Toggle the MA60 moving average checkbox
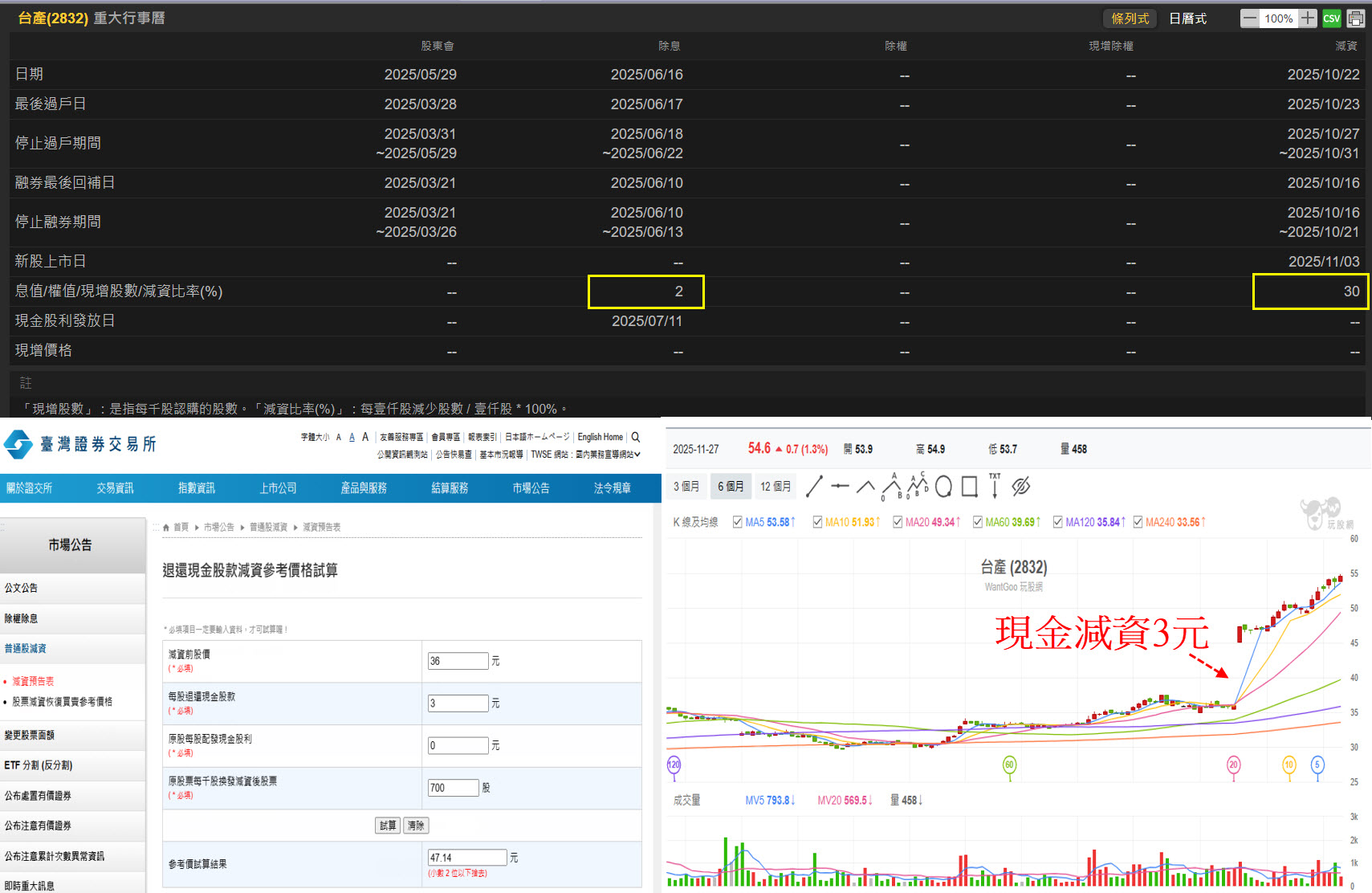Screen dimensions: 1372x893 pos(977,522)
